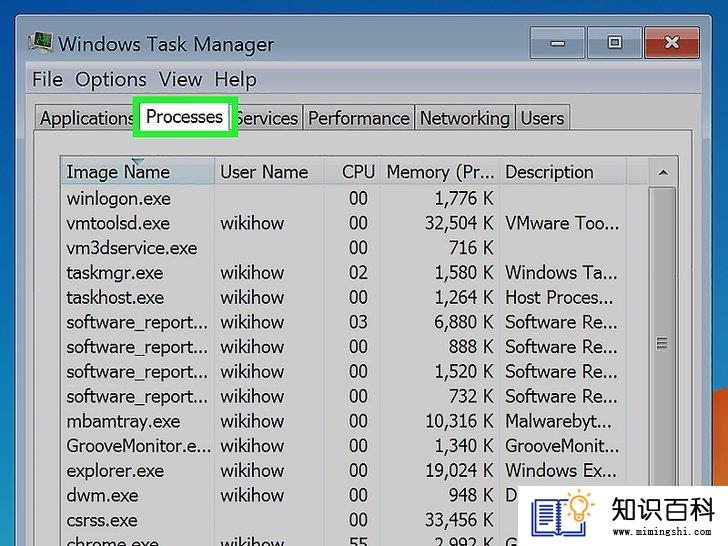Sort by Memory (Pr... column header
This screenshot has width=728, height=546.
[440, 172]
